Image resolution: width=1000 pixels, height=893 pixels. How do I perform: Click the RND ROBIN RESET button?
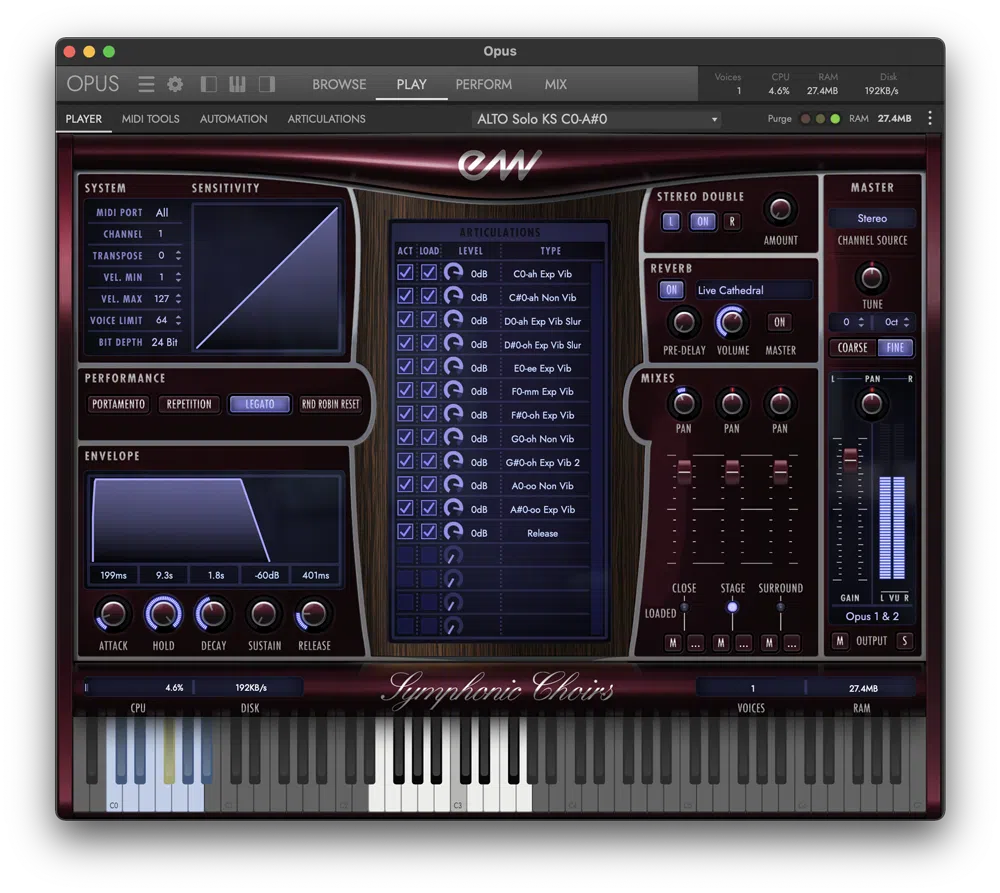pyautogui.click(x=330, y=404)
